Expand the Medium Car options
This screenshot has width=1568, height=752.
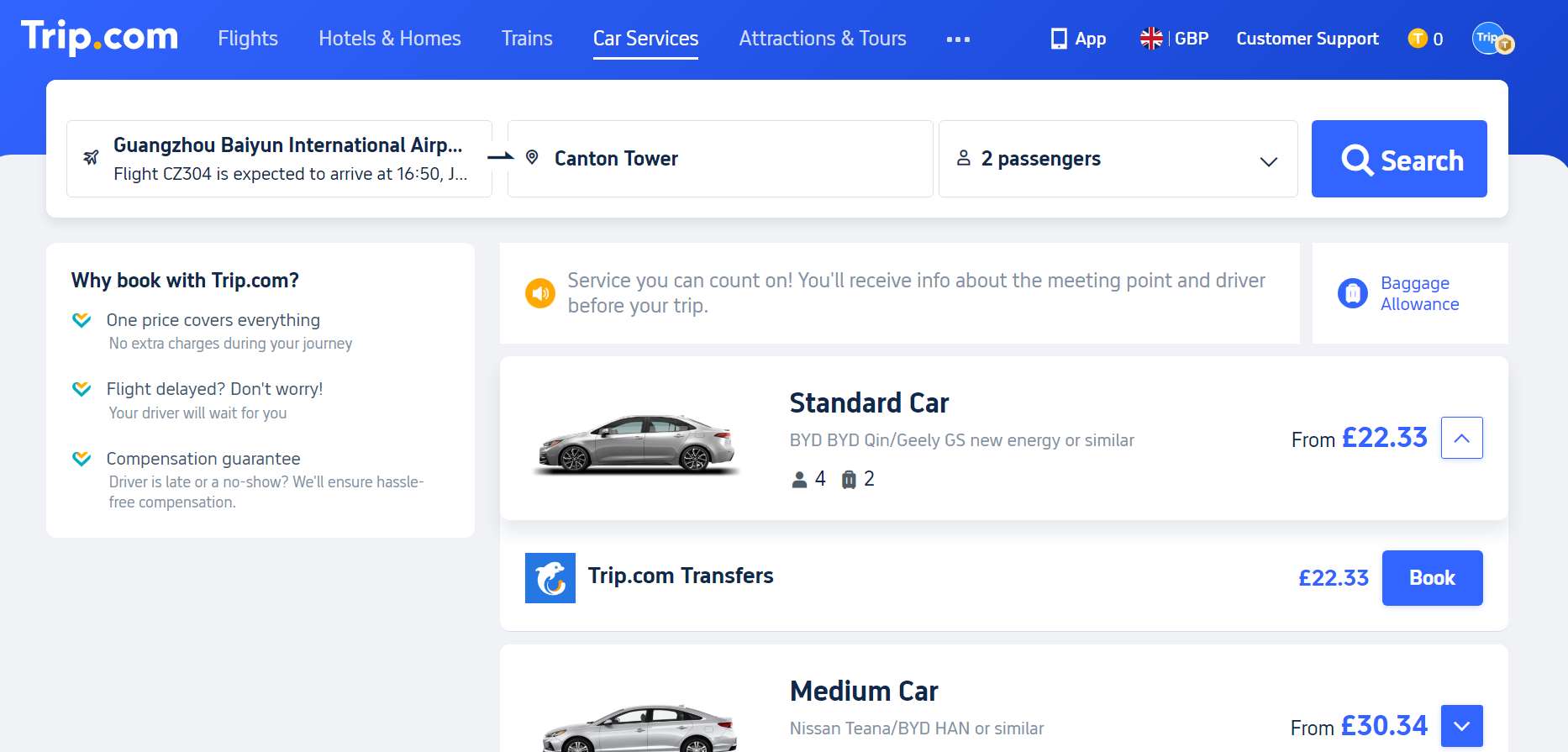pyautogui.click(x=1462, y=726)
